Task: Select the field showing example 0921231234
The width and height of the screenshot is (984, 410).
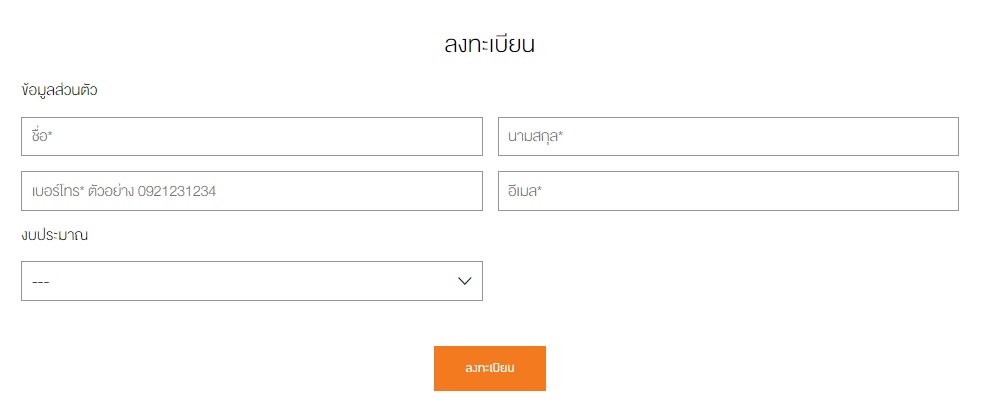Action: click(x=251, y=191)
